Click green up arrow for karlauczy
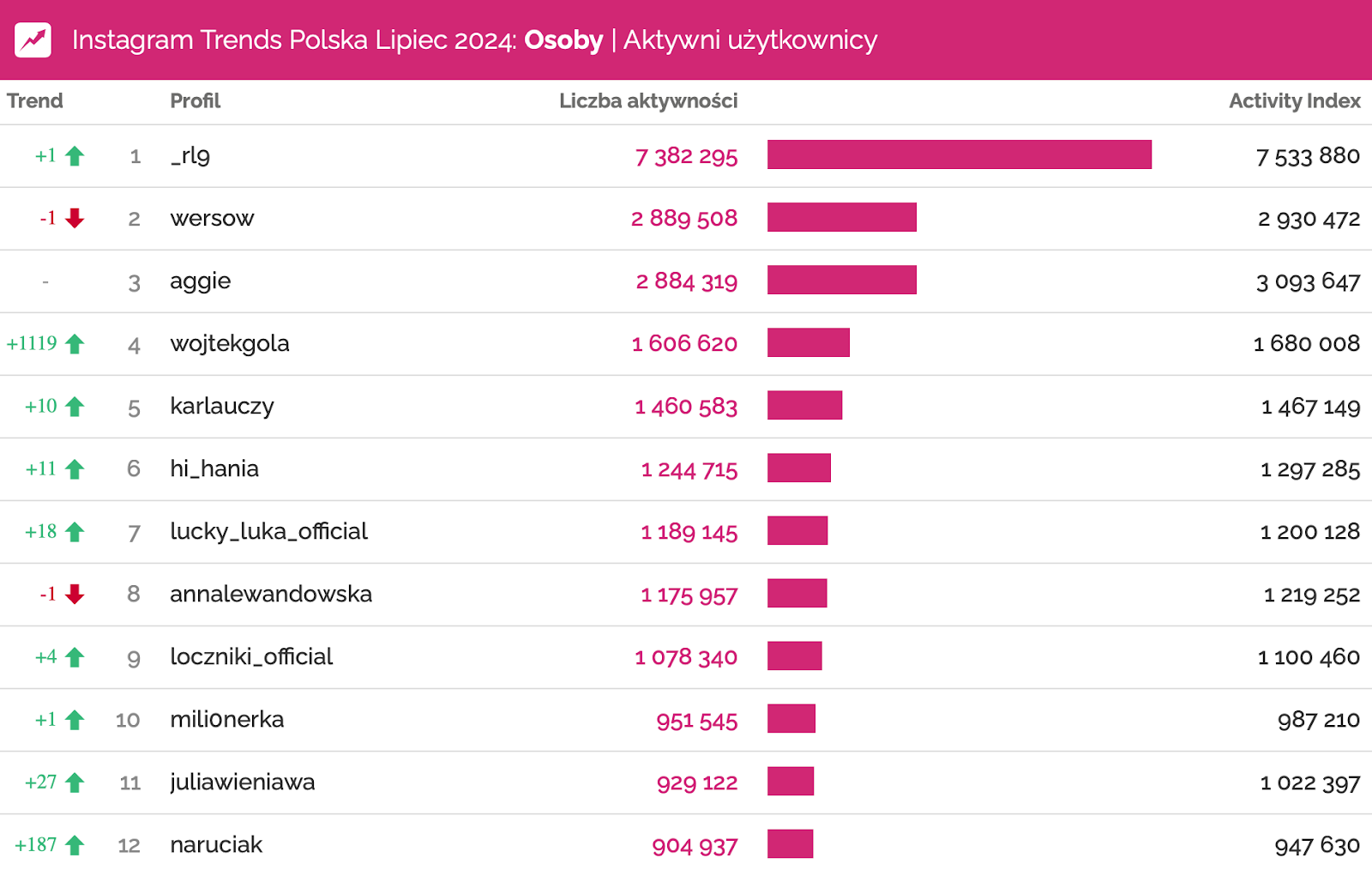Screen dimensions: 1372x870 point(75,407)
